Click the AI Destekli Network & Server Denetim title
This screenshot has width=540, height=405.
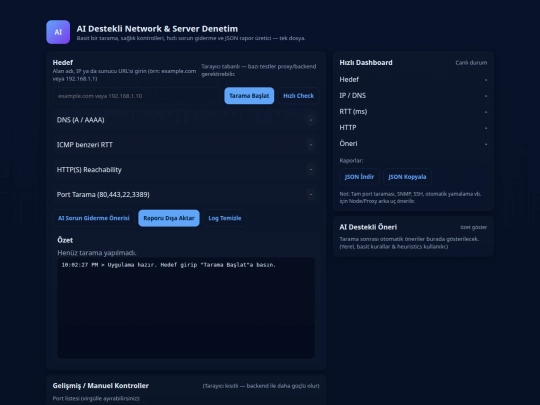(157, 29)
